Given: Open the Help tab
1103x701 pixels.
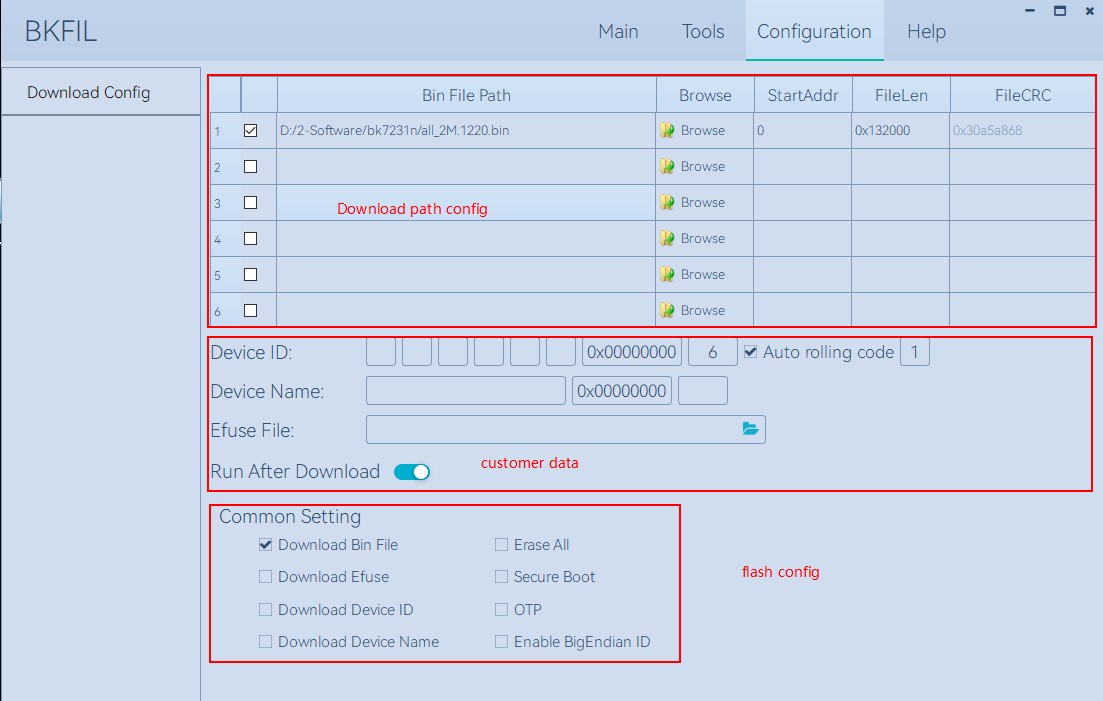Looking at the screenshot, I should tap(926, 32).
